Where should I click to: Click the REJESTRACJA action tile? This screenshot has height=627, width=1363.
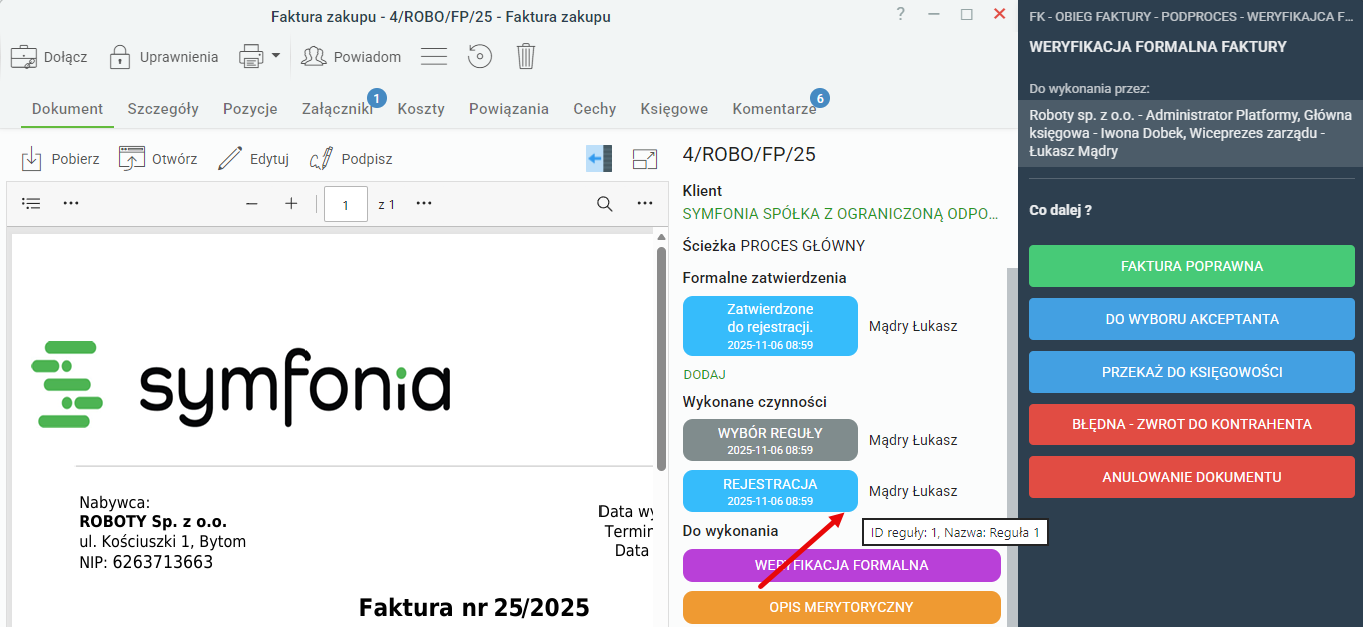click(770, 491)
